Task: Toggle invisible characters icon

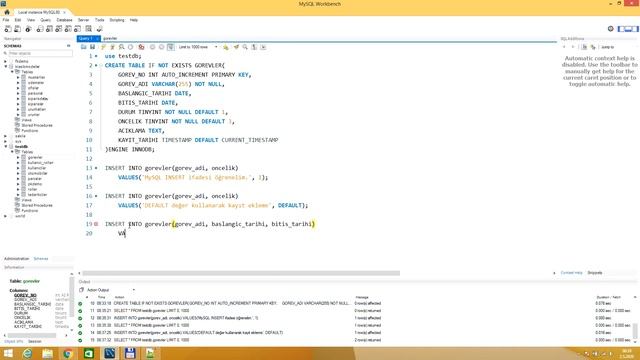Action: point(254,47)
